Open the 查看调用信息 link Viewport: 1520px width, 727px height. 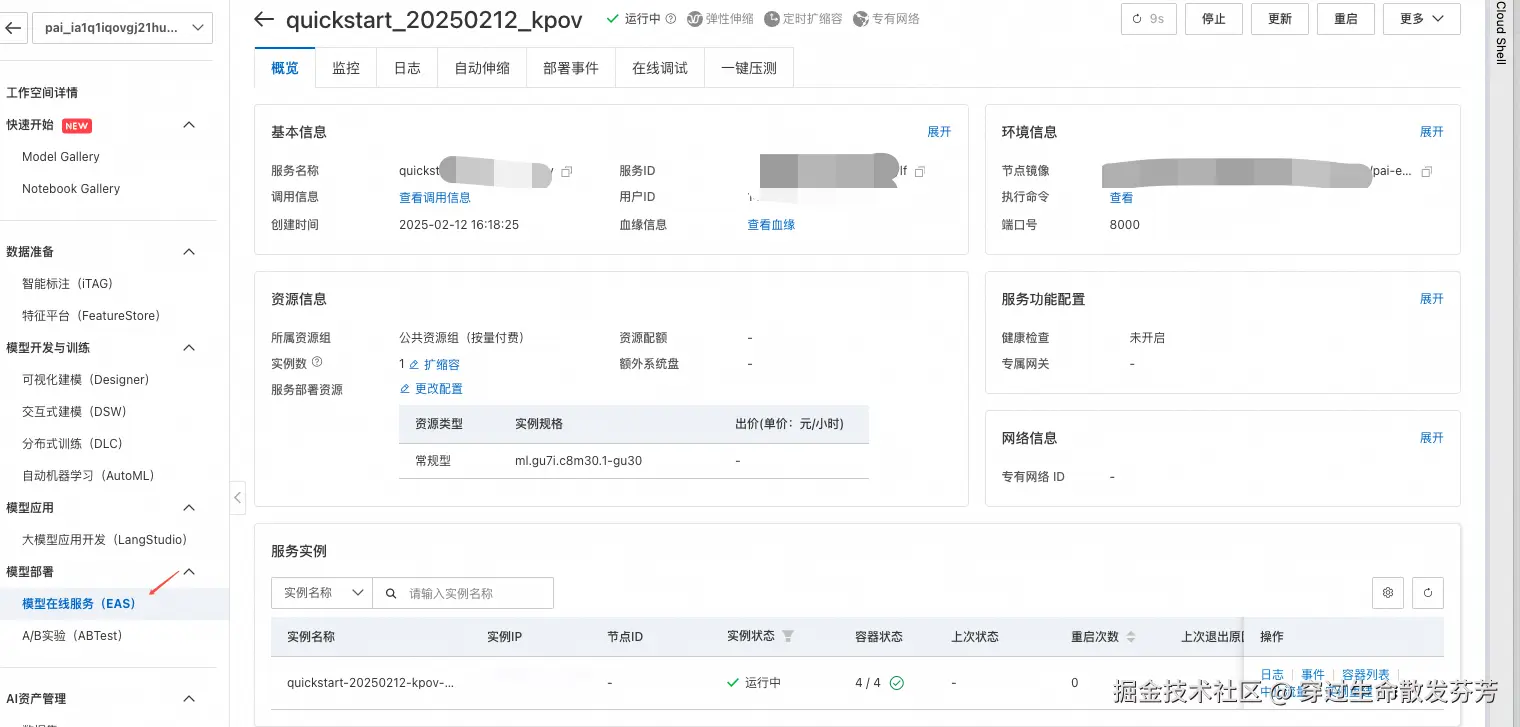pos(435,198)
